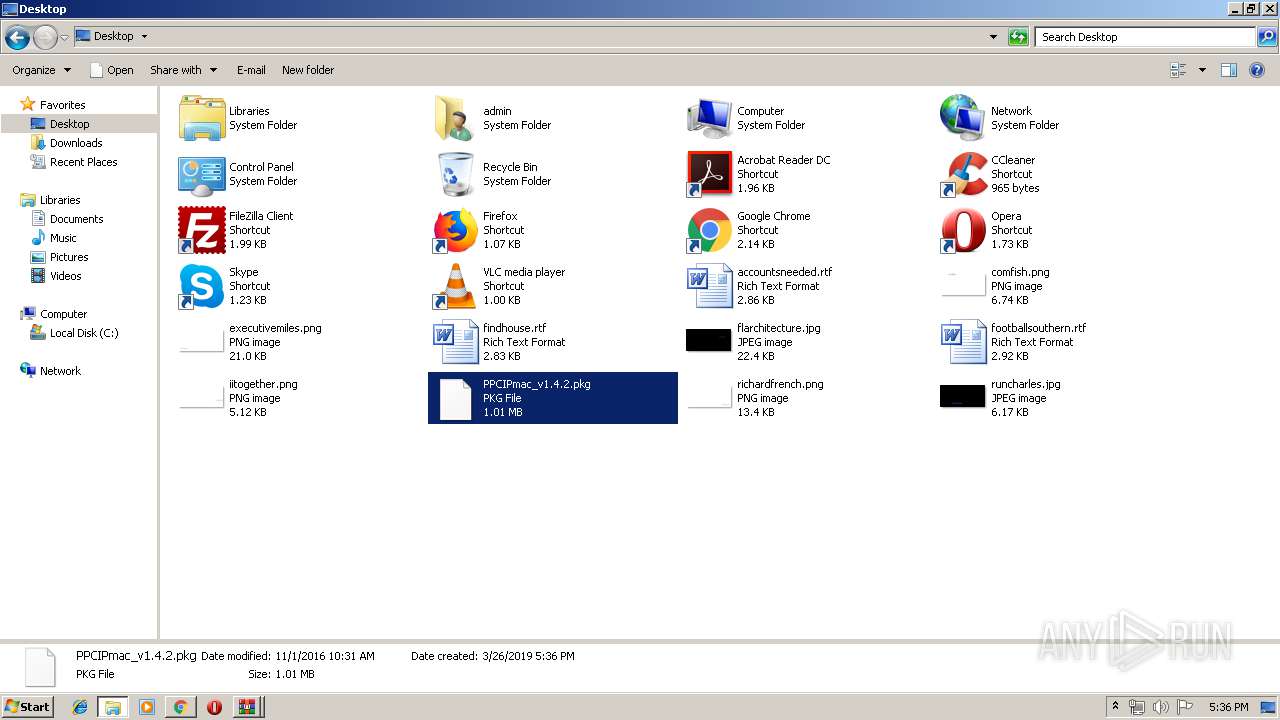Screen dimensions: 1280x720
Task: Select the admin folder icon
Action: [x=456, y=118]
